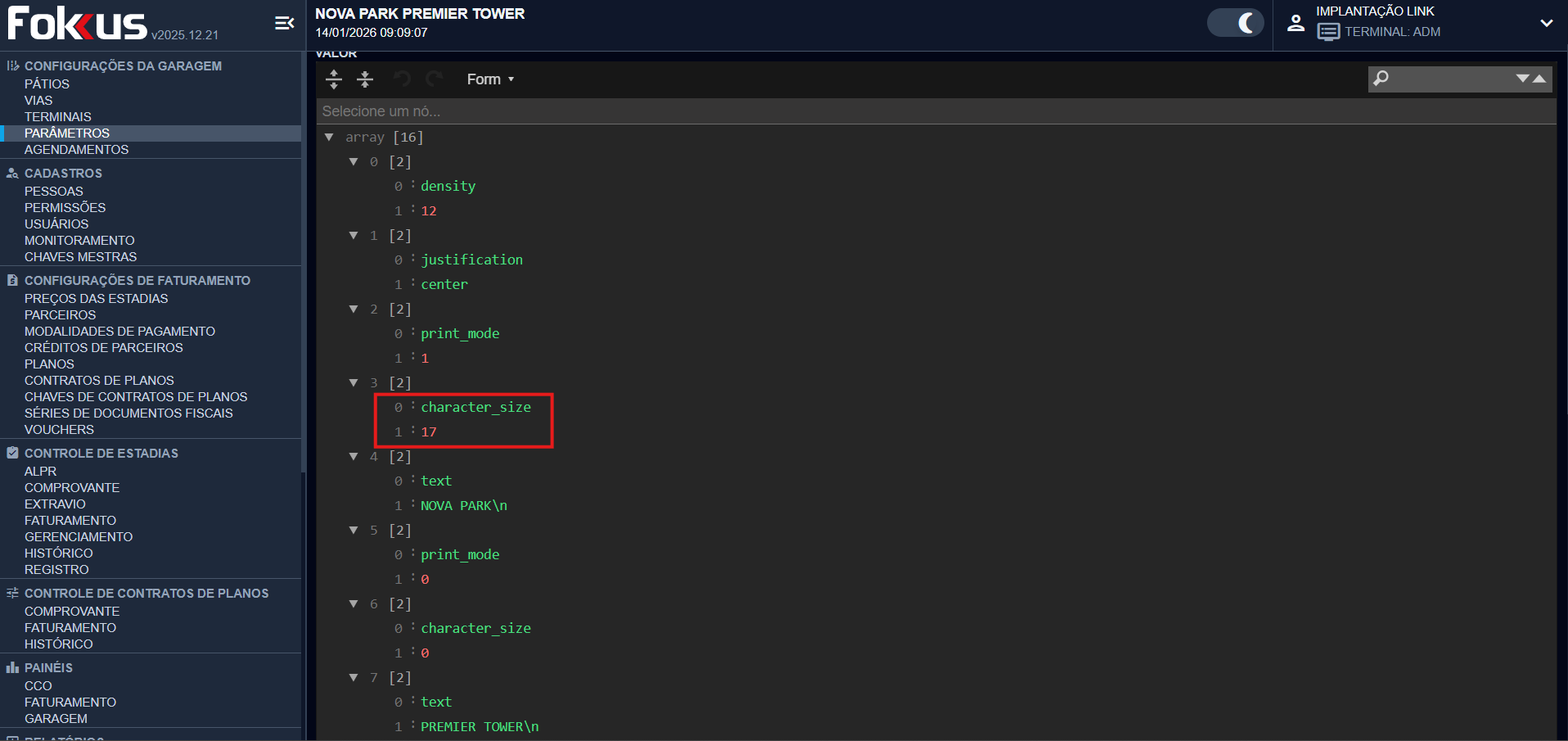The height and width of the screenshot is (741, 1568).
Task: Click the expand all fields icon
Action: tap(334, 79)
